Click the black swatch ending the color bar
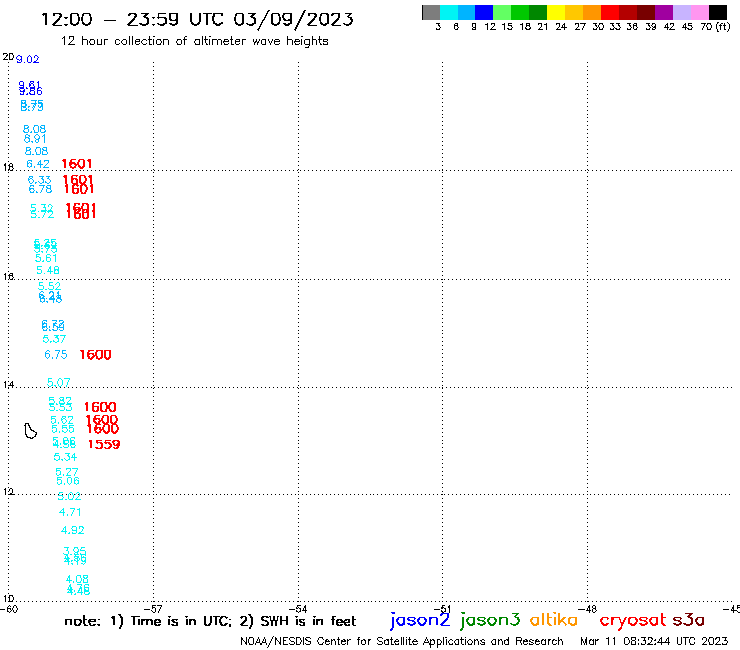 [x=717, y=12]
